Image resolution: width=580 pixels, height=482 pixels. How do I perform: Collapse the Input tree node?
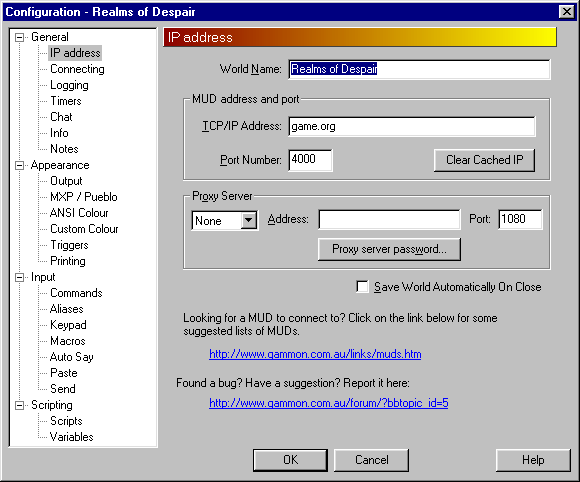(20, 277)
